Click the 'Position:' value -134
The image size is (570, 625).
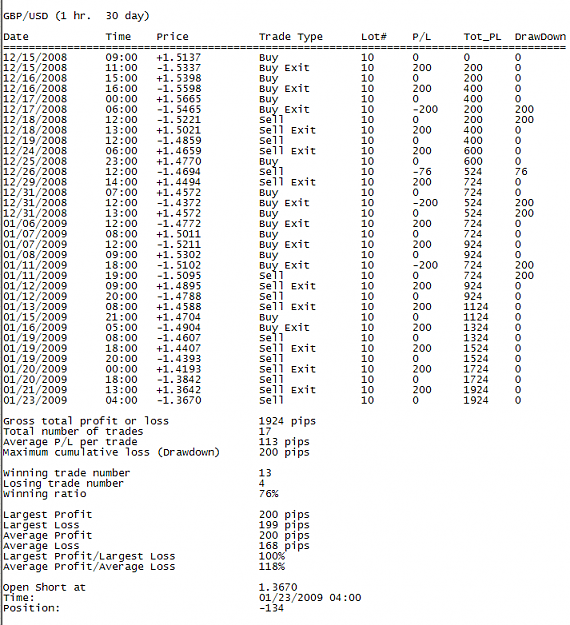(271, 608)
